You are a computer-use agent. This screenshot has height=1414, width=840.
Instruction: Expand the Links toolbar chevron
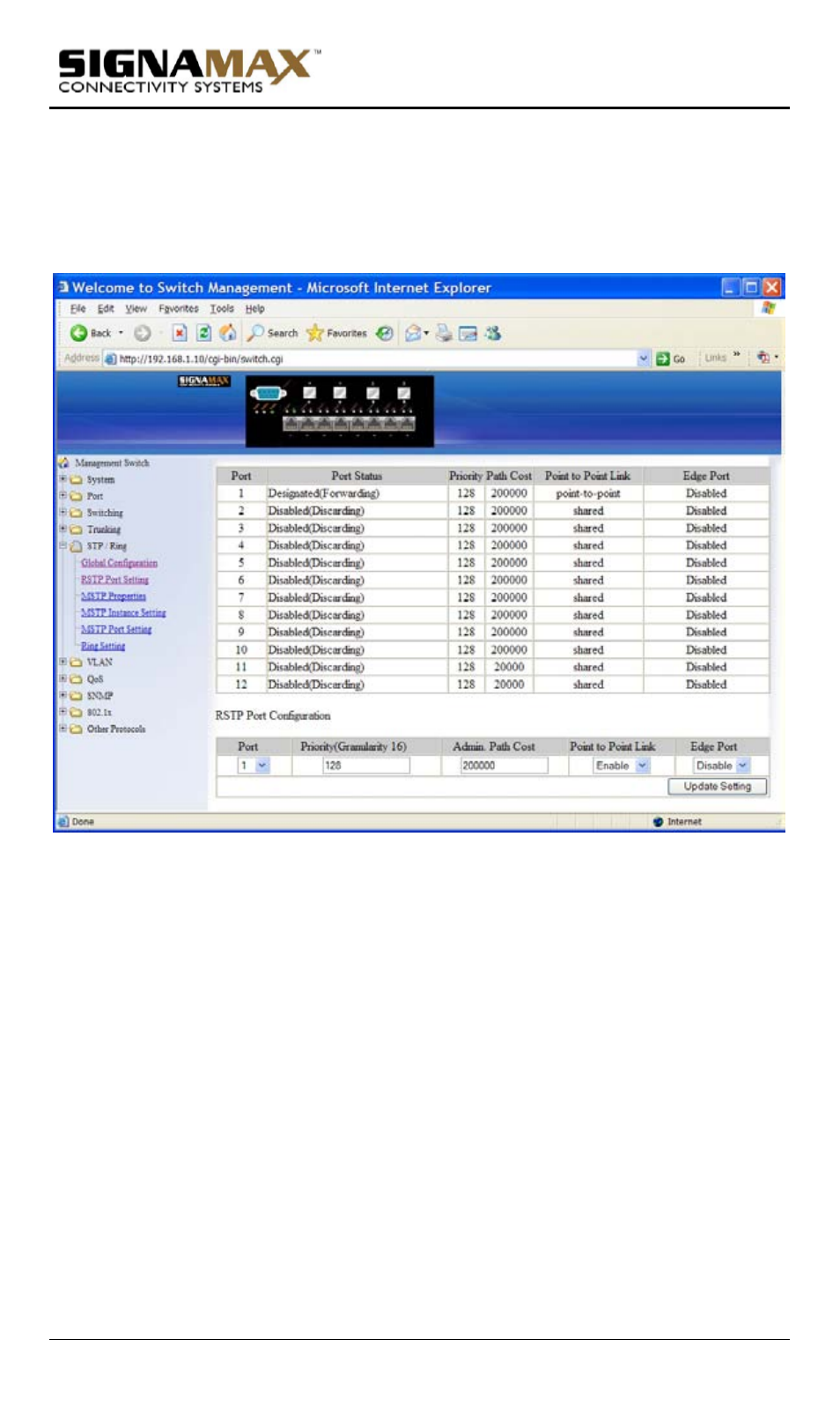pos(736,355)
